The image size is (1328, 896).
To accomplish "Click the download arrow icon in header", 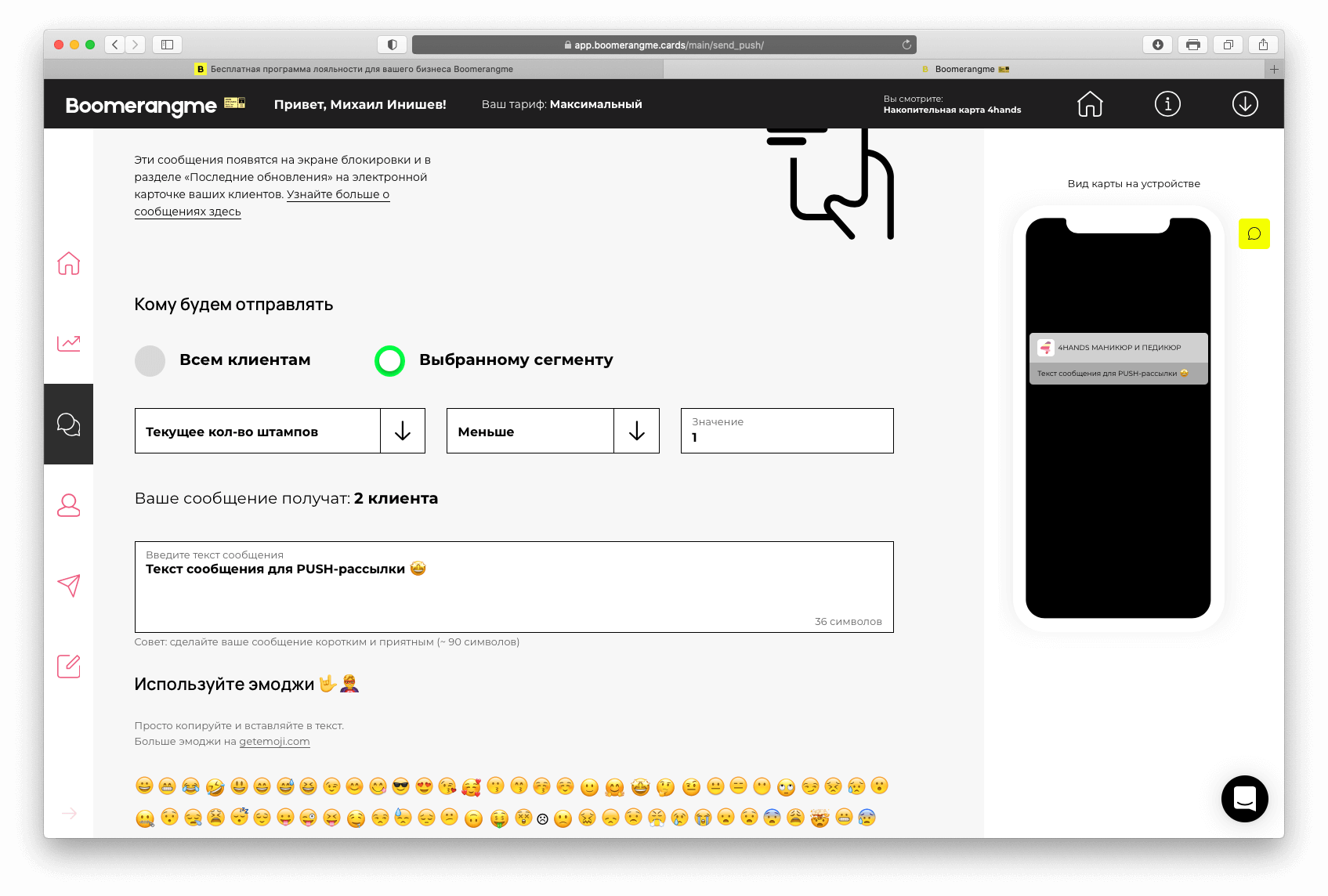I will (x=1245, y=103).
